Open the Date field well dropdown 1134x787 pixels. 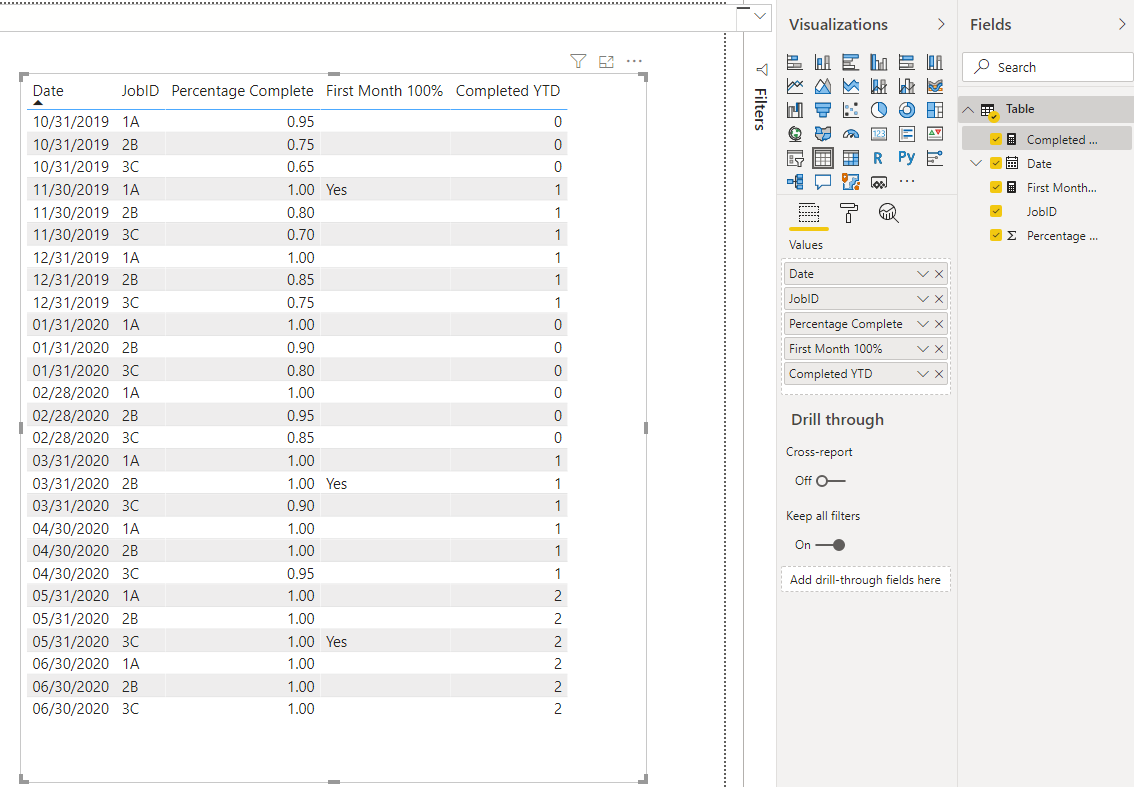pos(922,274)
